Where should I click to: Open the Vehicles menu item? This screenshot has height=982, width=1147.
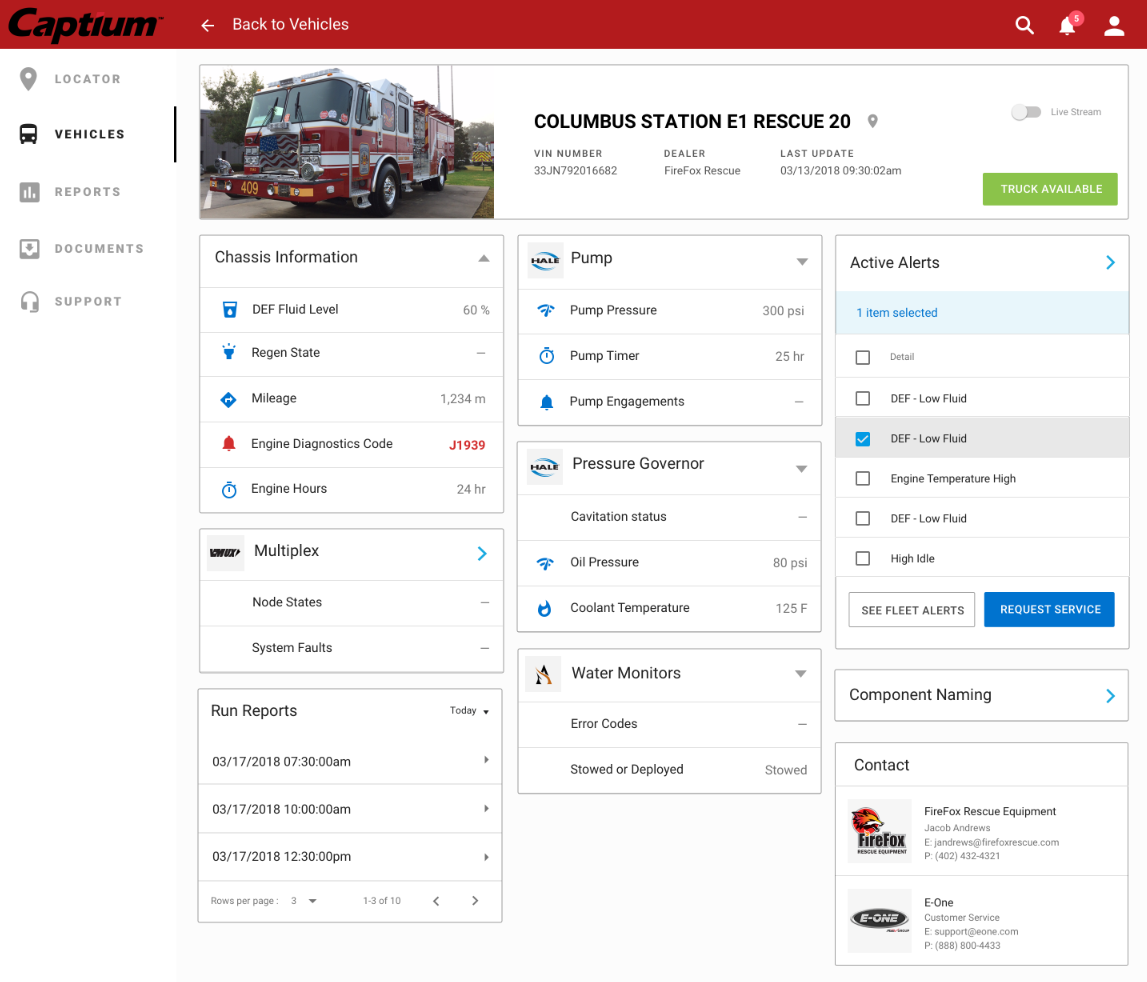click(x=88, y=134)
